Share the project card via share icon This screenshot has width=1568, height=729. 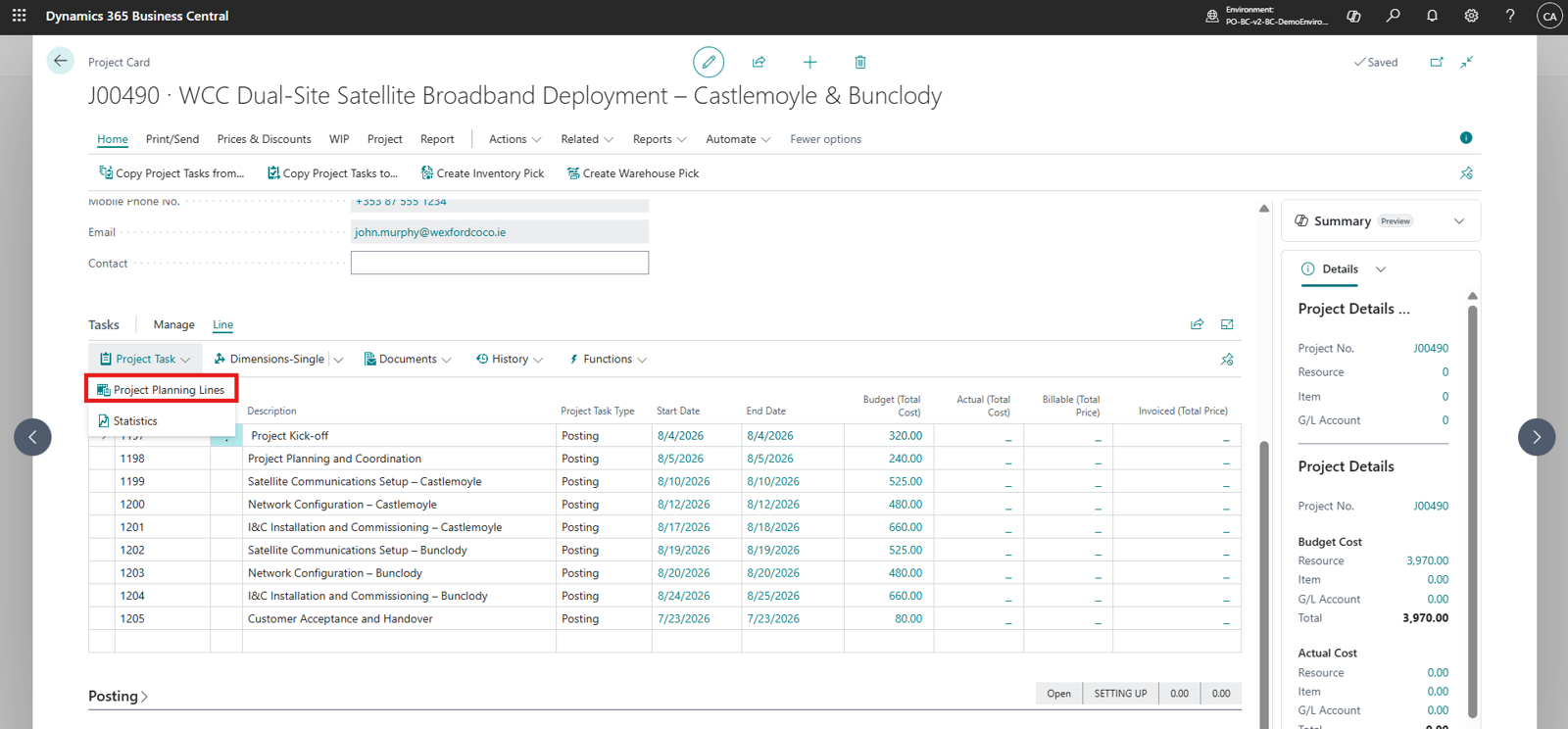759,62
